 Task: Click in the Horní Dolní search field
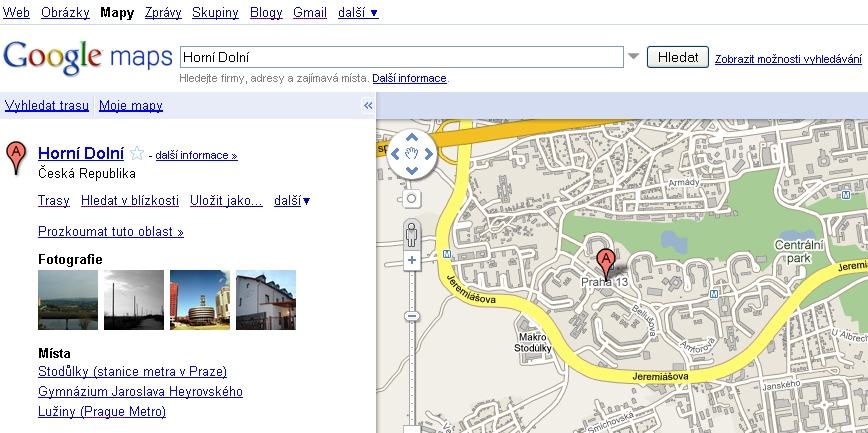402,57
